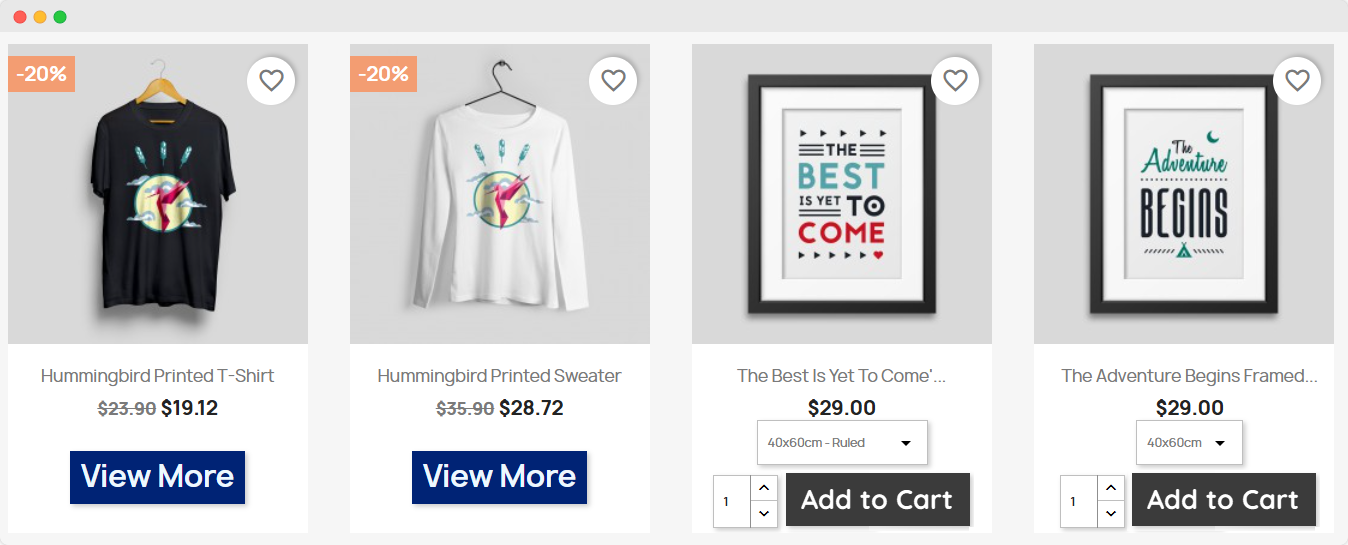Decrease quantity for Adventure Begins poster
This screenshot has height=545, width=1348.
(1110, 513)
